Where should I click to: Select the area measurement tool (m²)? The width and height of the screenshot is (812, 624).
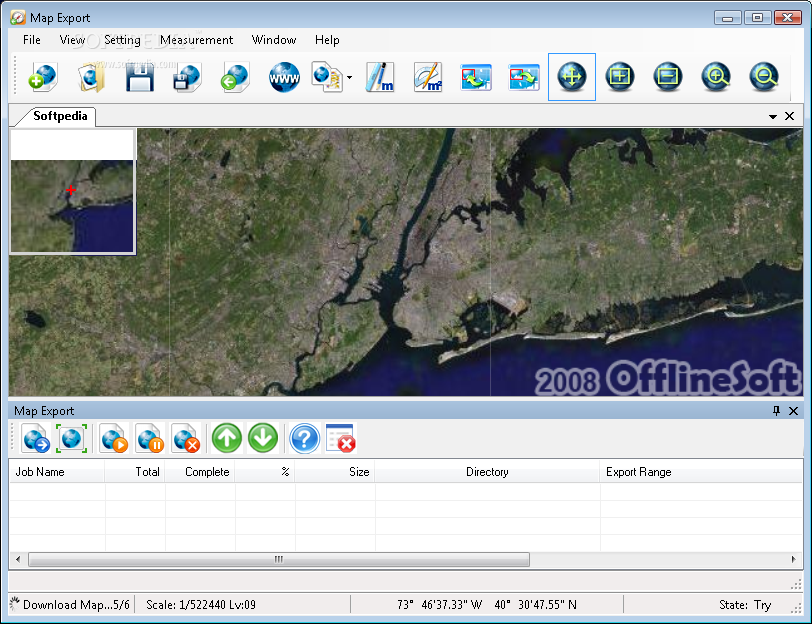(428, 77)
